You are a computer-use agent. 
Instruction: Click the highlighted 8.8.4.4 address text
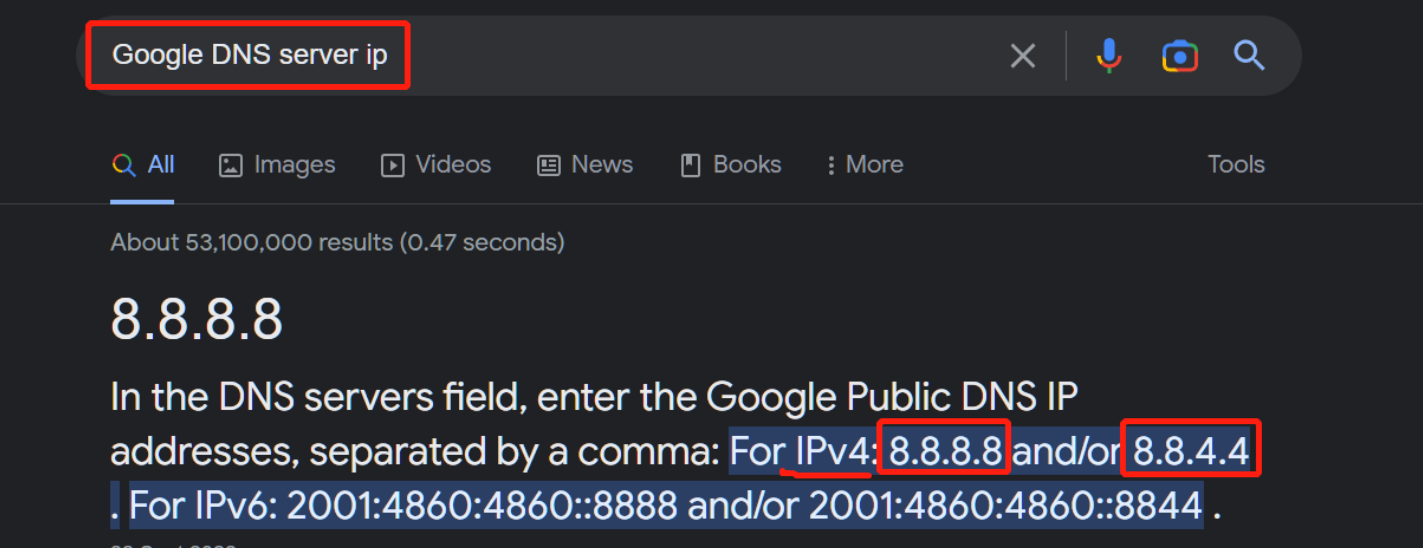click(1191, 453)
